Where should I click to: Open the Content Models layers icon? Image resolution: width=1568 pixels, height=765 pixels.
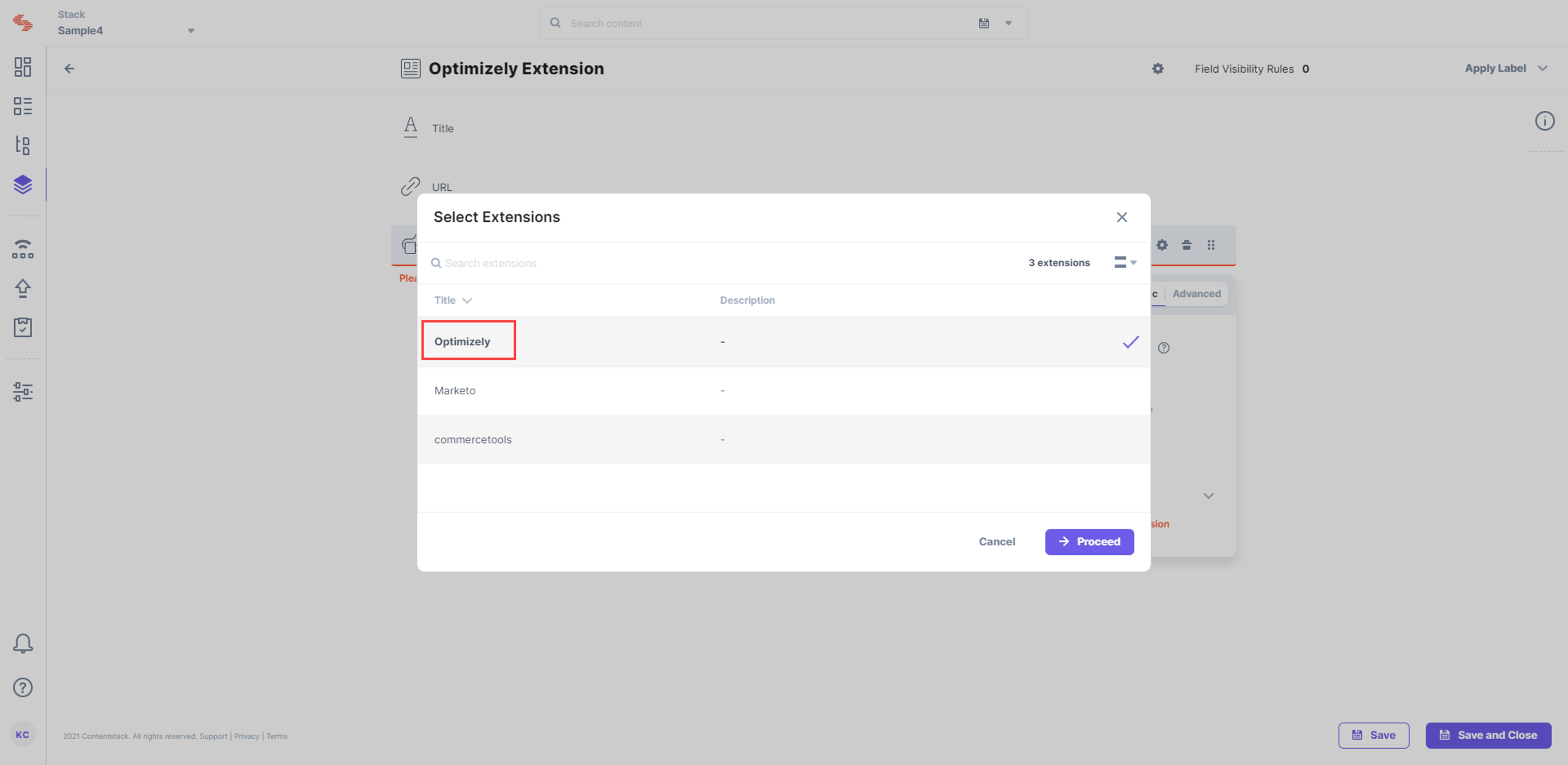coord(22,185)
